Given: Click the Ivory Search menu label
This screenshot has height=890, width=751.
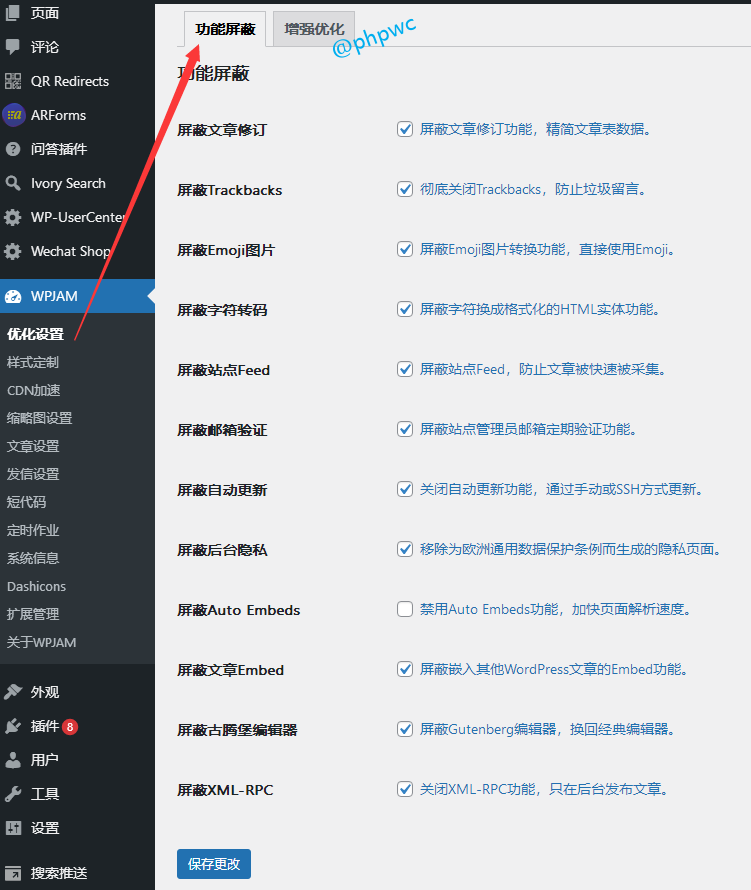Looking at the screenshot, I should point(68,183).
